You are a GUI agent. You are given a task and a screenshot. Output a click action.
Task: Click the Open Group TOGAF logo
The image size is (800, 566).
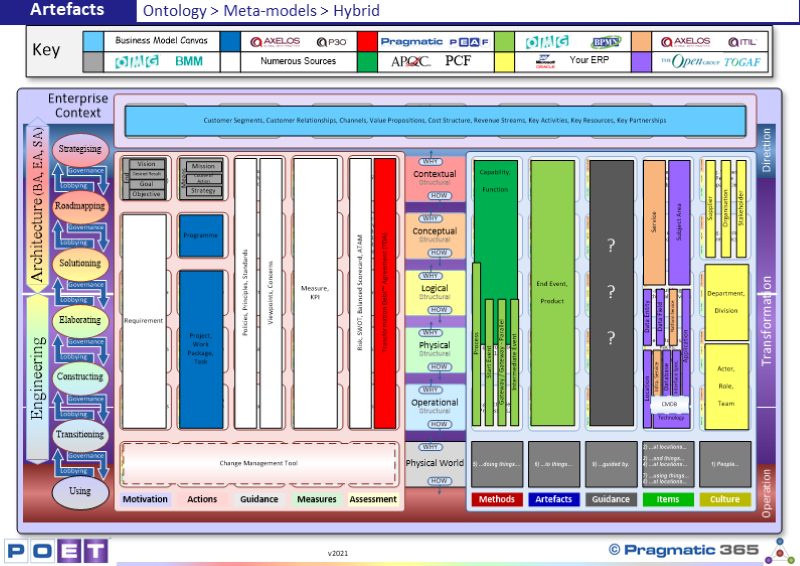(x=710, y=61)
